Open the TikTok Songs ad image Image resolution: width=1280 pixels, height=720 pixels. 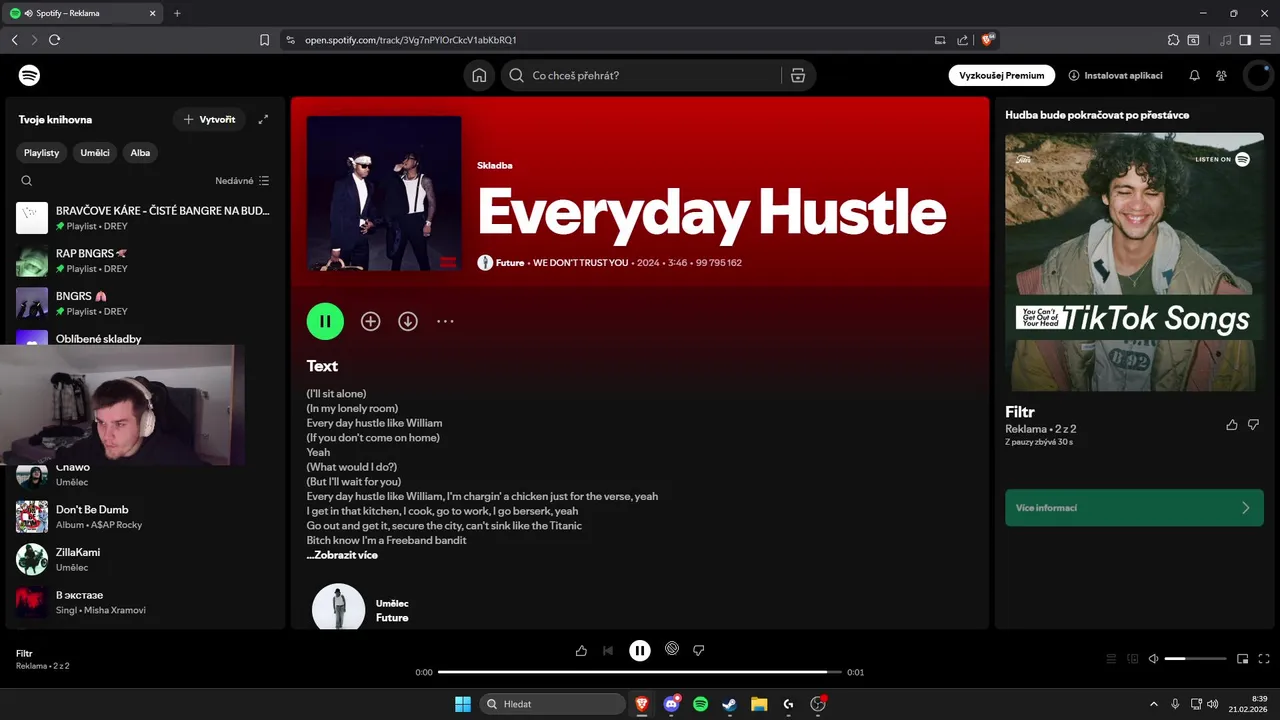click(x=1134, y=262)
